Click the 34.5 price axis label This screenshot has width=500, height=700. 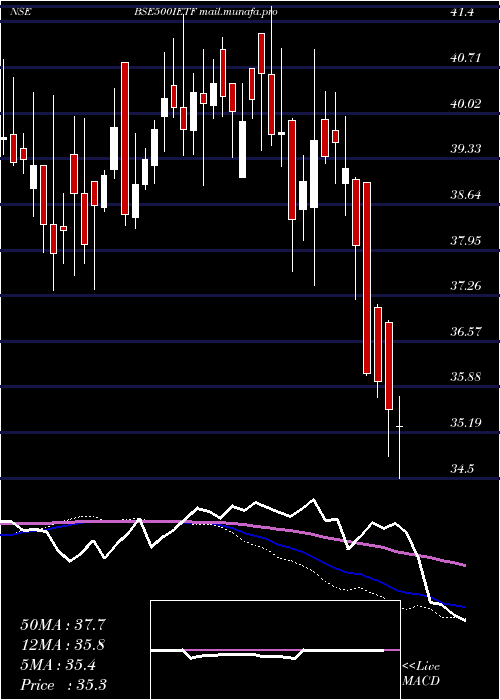click(462, 468)
